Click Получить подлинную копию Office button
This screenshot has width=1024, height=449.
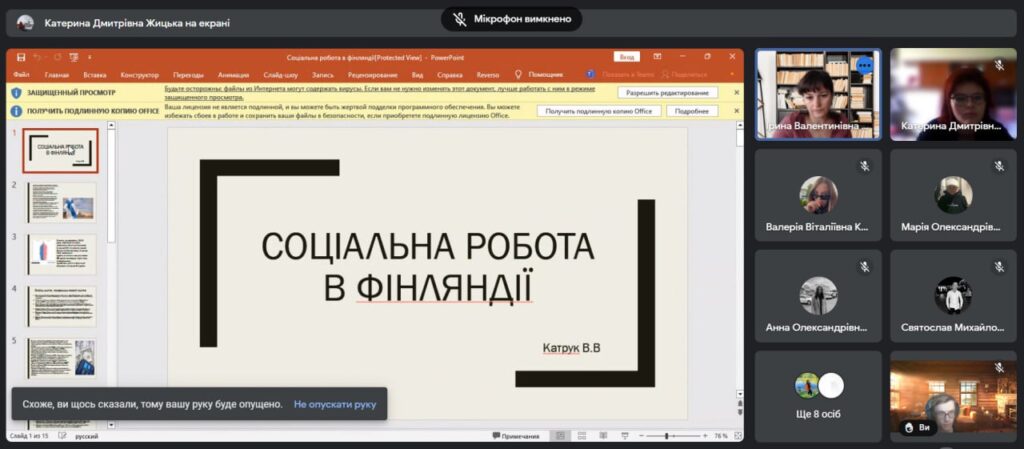pyautogui.click(x=600, y=111)
